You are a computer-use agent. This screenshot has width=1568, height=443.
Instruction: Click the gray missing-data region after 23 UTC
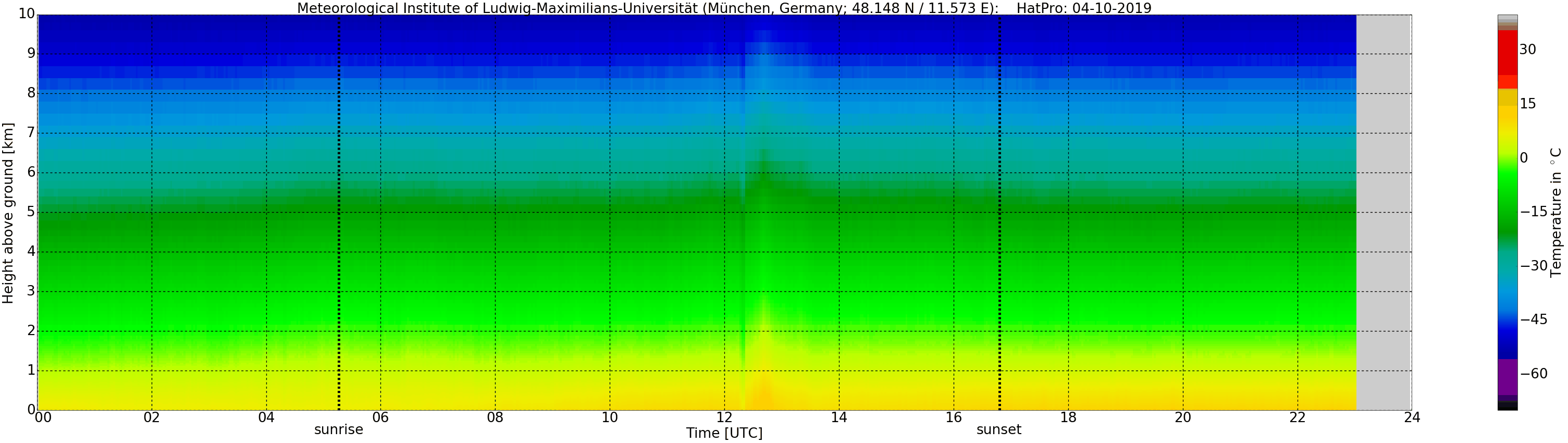[1384, 213]
